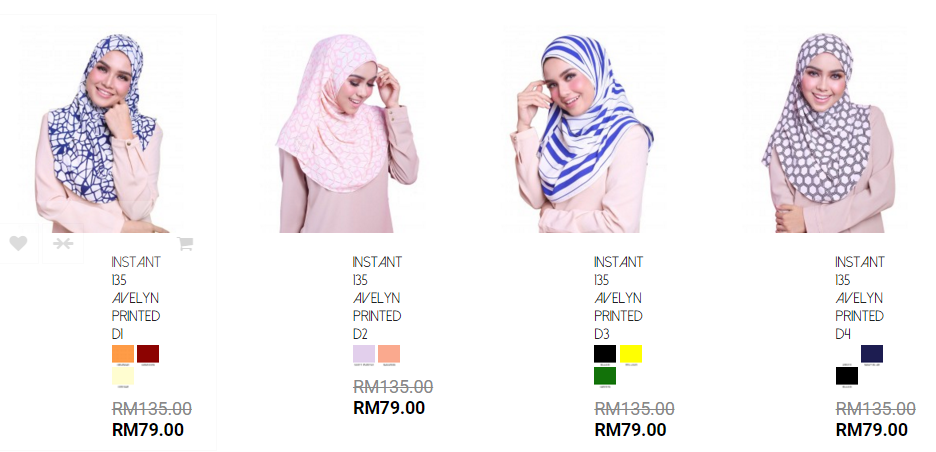Viewport: 936px width, 452px height.
Task: Select the orange swatch under D1
Action: [123, 354]
